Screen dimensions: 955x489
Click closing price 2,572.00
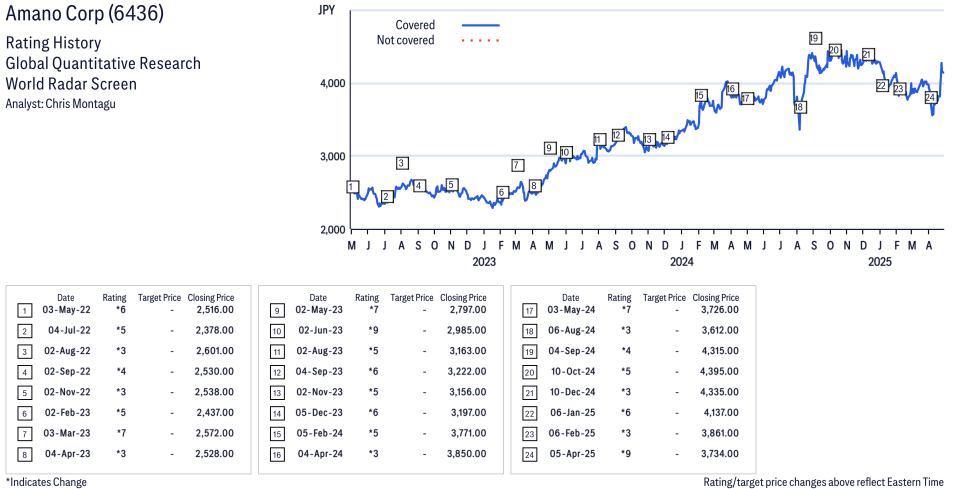tap(214, 434)
